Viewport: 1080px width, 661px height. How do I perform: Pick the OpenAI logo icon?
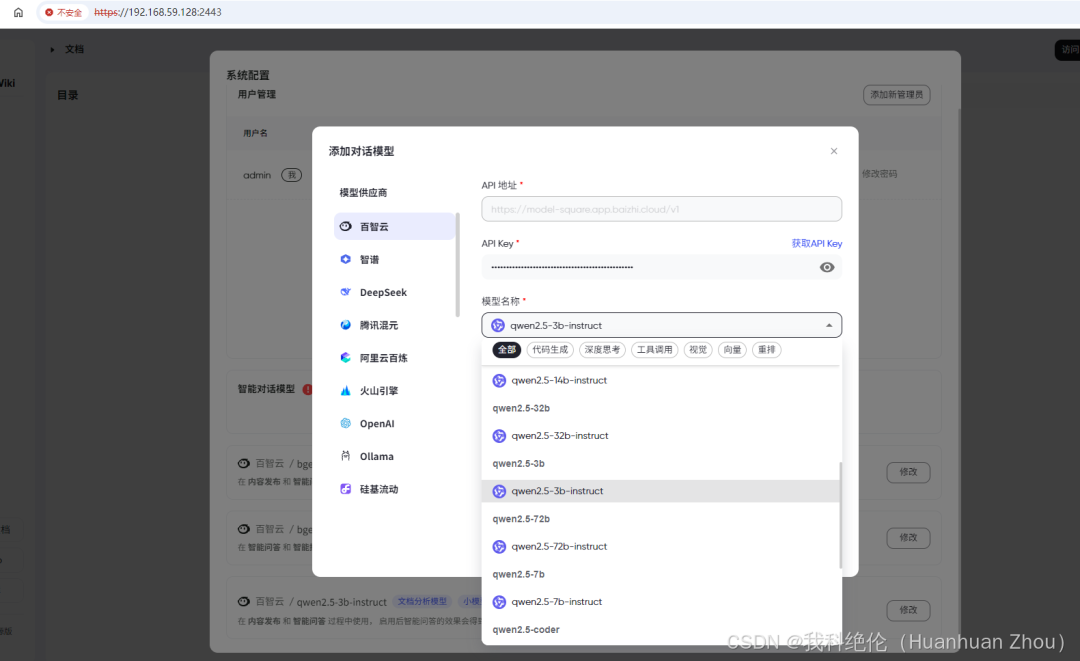346,423
